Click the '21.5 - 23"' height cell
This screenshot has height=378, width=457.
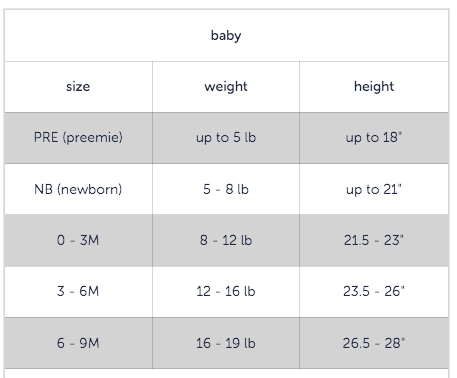(374, 240)
